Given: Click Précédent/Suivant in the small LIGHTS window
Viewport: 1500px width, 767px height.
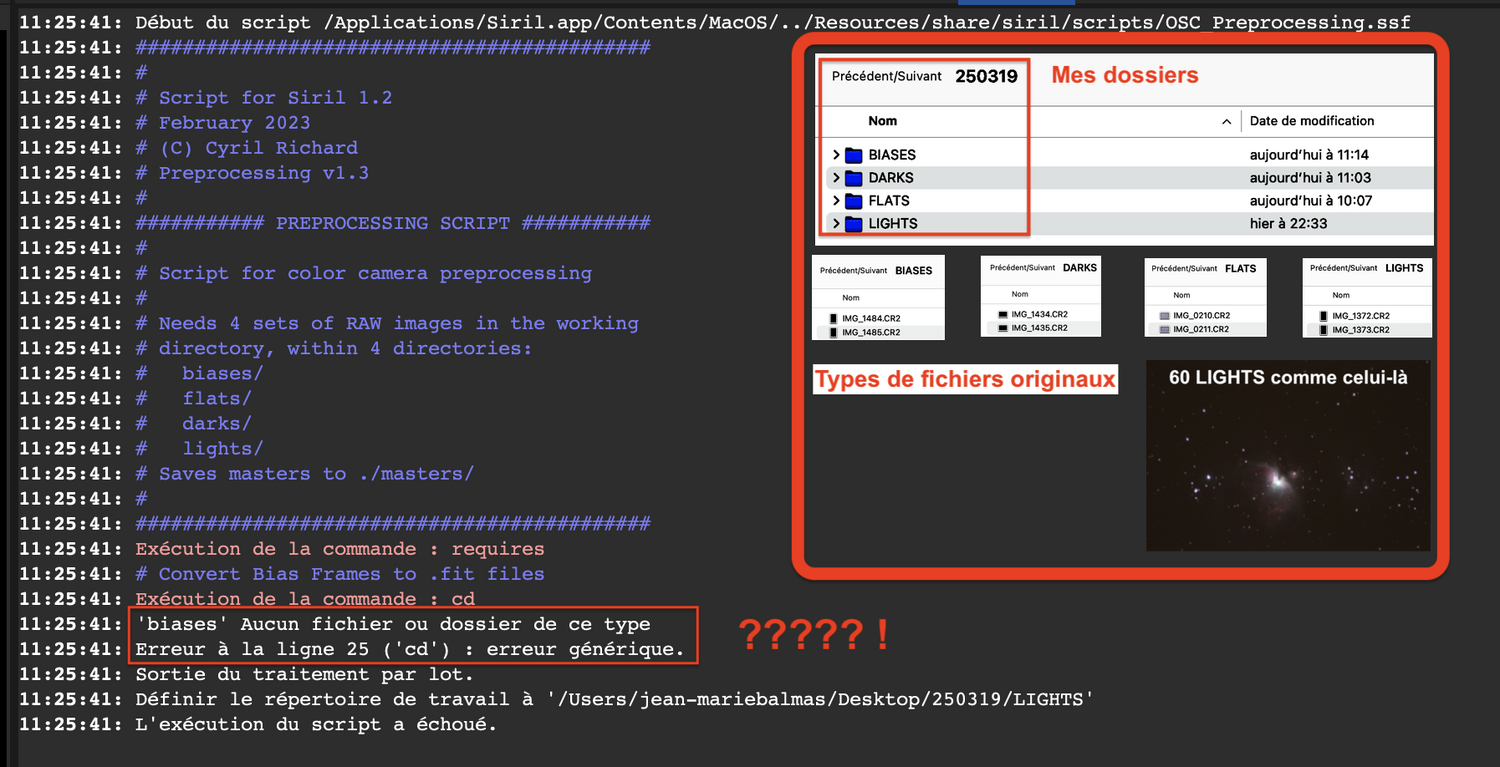Looking at the screenshot, I should click(1344, 269).
